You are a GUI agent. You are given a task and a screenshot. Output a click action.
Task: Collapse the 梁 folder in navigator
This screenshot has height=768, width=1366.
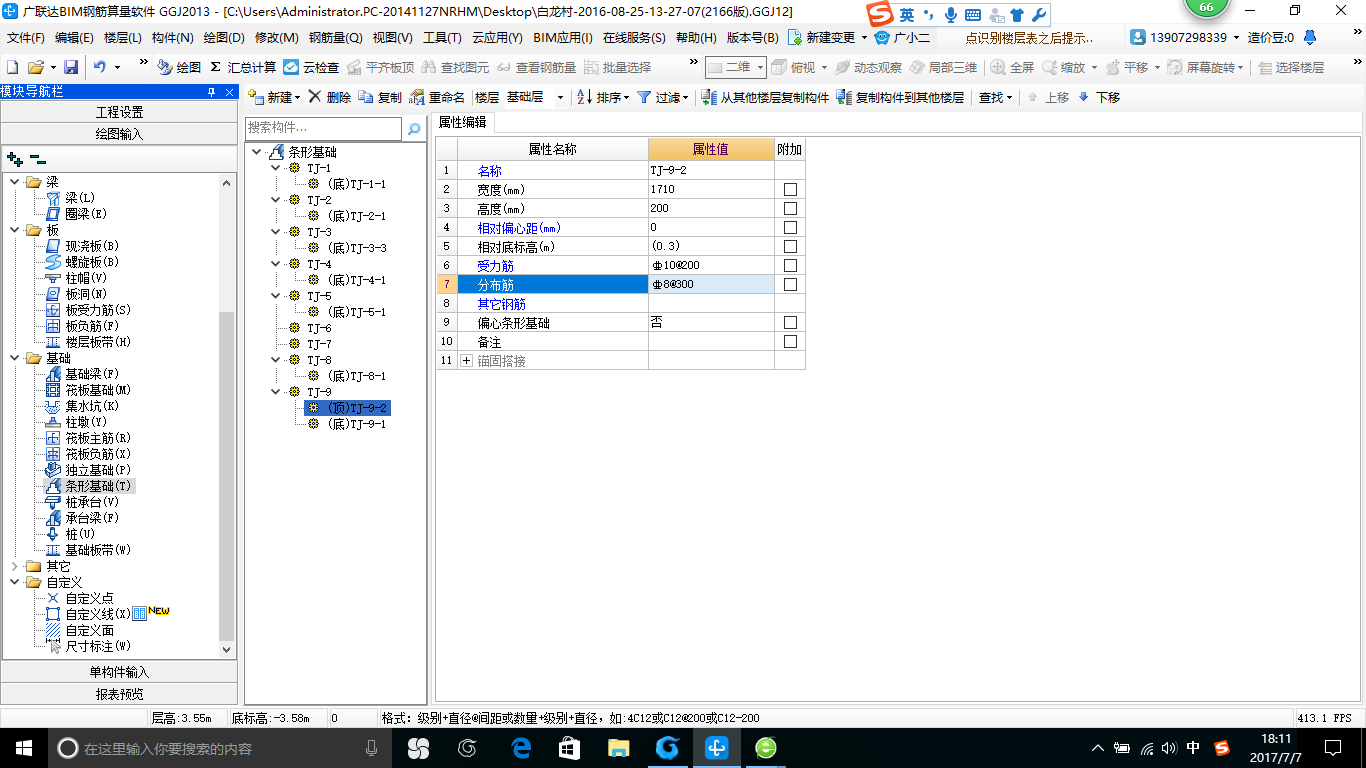(15, 182)
